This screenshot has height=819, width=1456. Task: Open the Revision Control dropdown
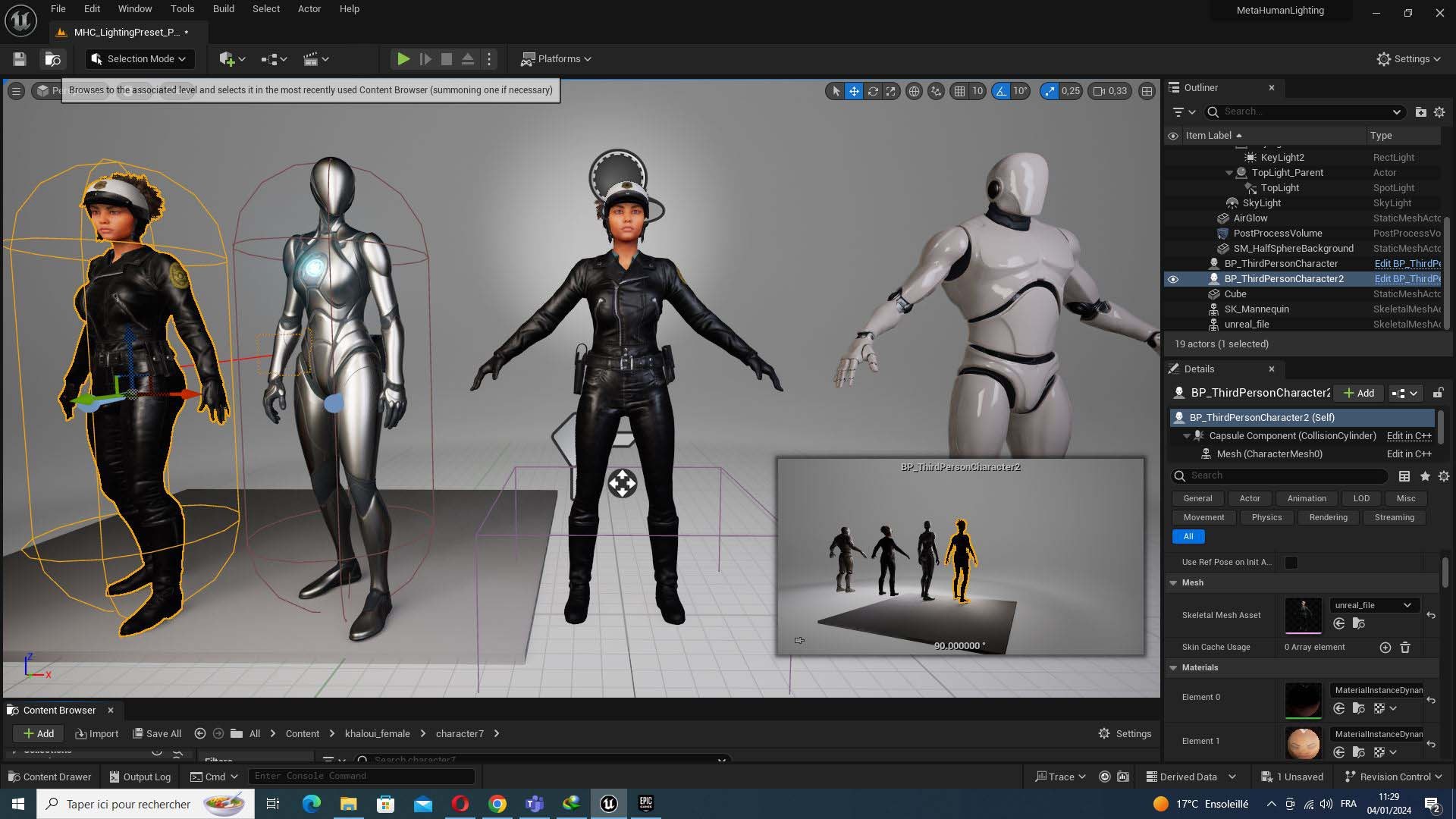point(1393,777)
